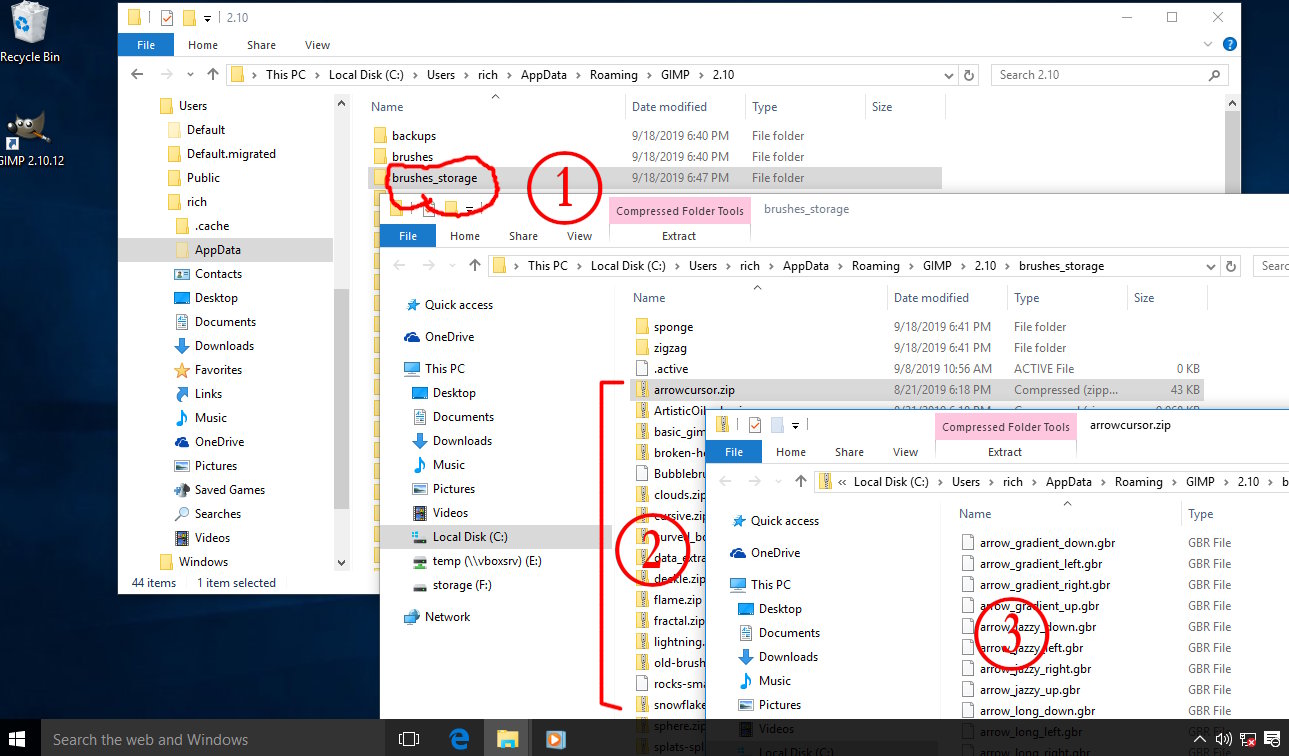Select storage (F:) in brushes_storage navigation pane

coord(462,585)
